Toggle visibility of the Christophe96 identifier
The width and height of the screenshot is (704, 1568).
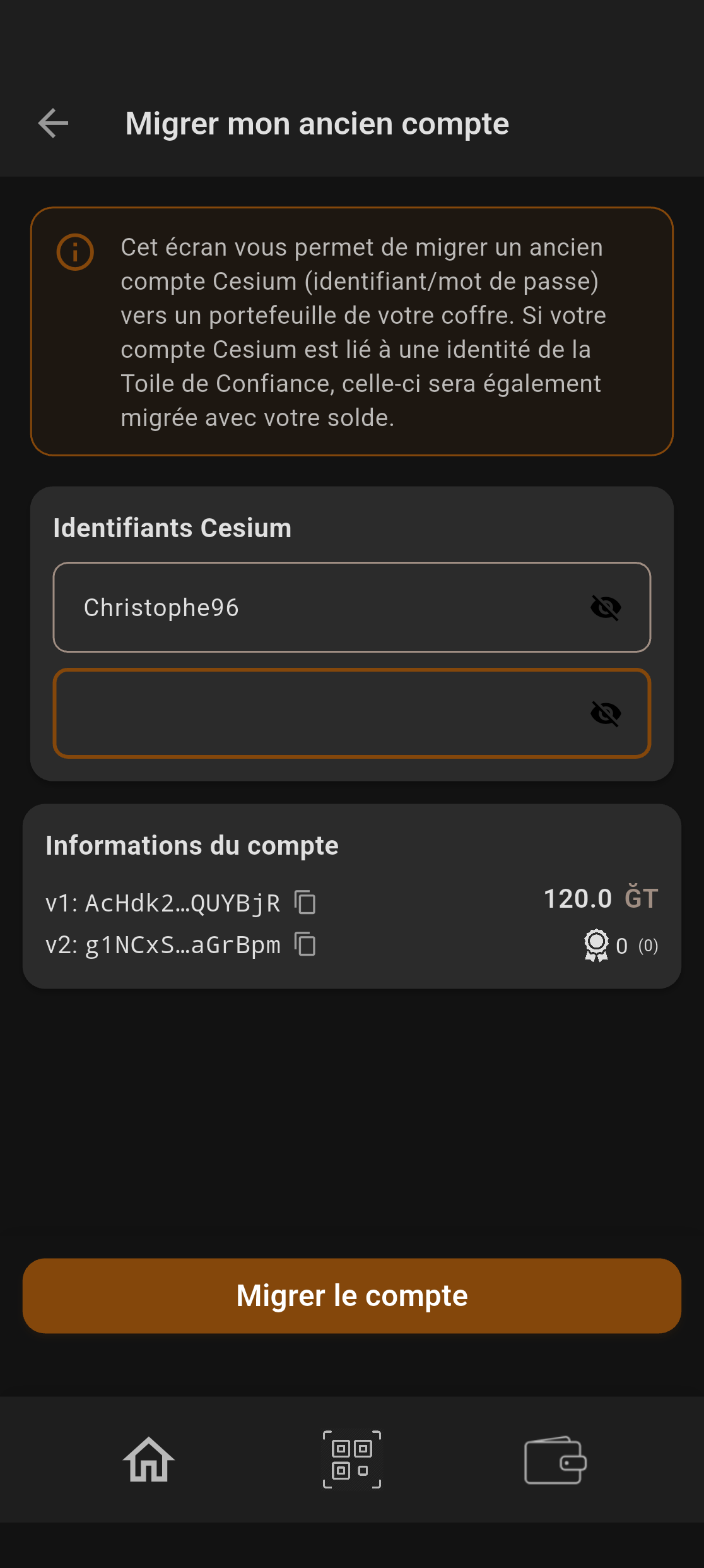tap(606, 607)
